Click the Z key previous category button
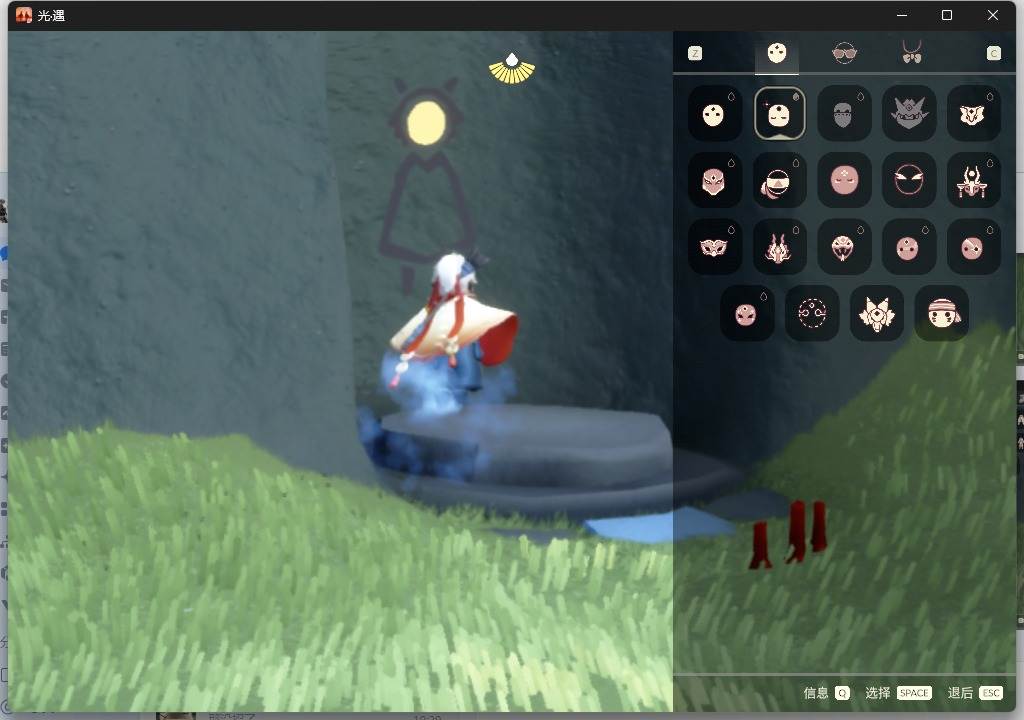 (696, 53)
